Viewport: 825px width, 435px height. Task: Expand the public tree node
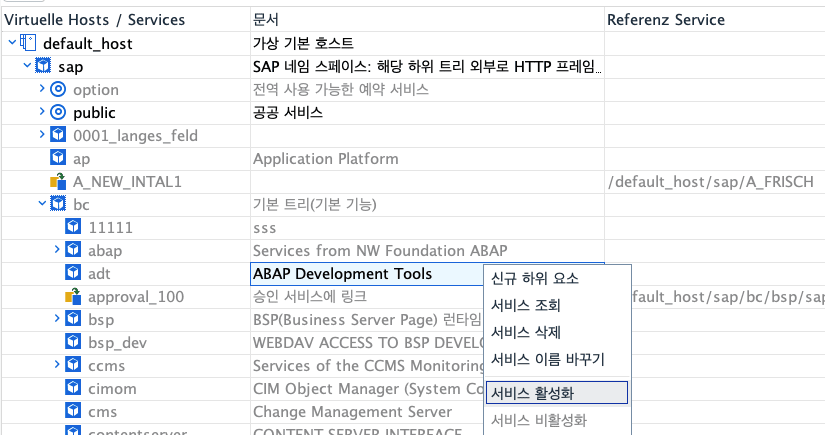[42, 112]
